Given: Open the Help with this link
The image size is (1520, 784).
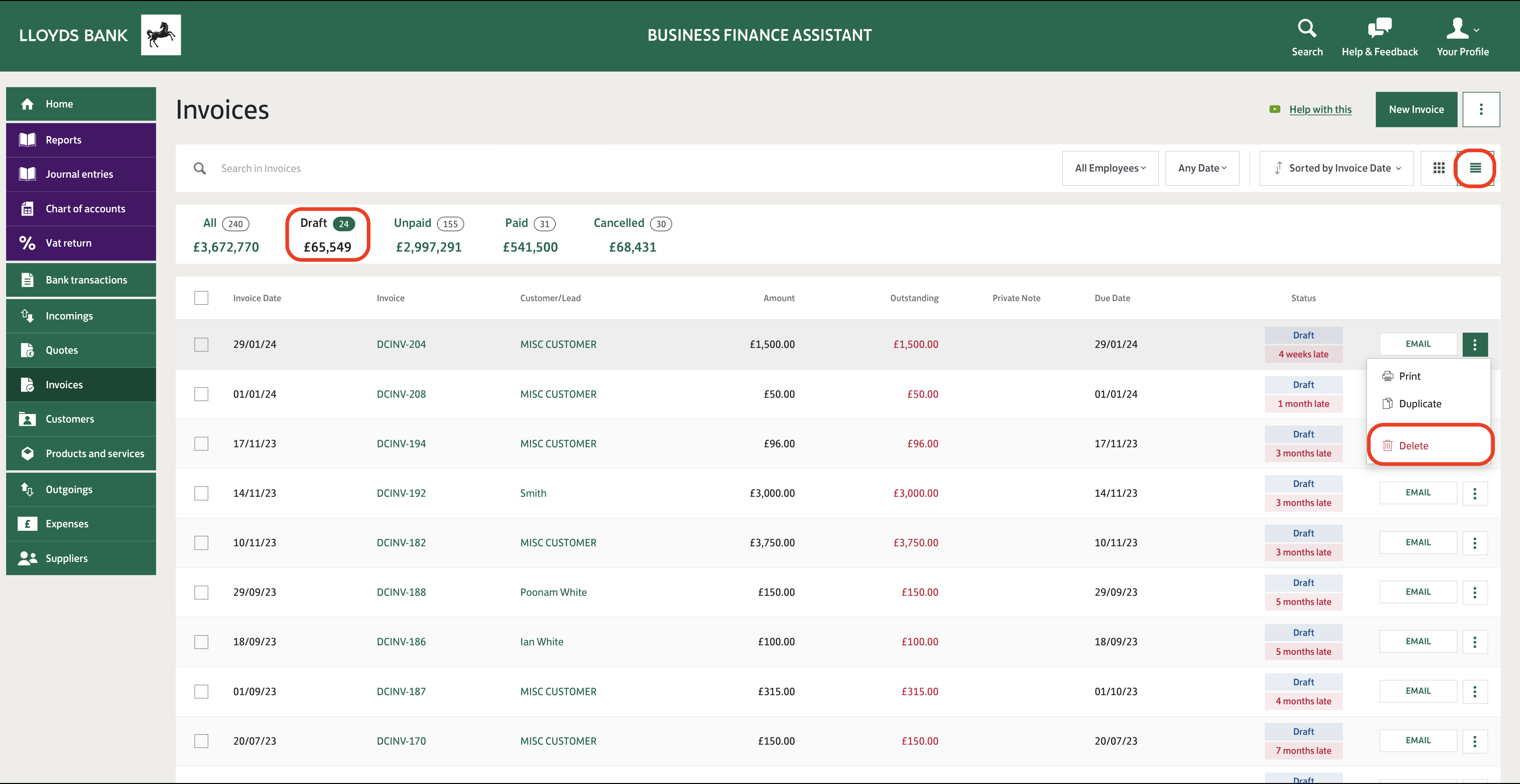Looking at the screenshot, I should (1320, 109).
